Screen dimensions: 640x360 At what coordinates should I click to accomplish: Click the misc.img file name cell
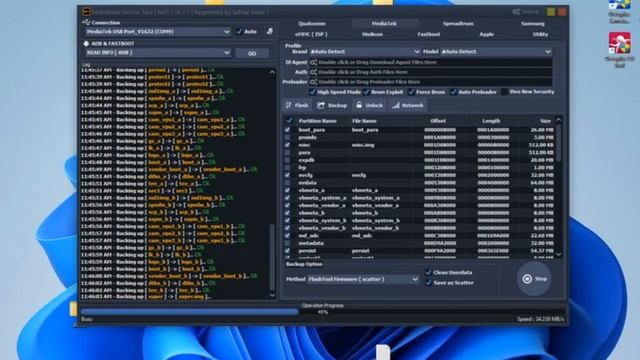tap(363, 145)
